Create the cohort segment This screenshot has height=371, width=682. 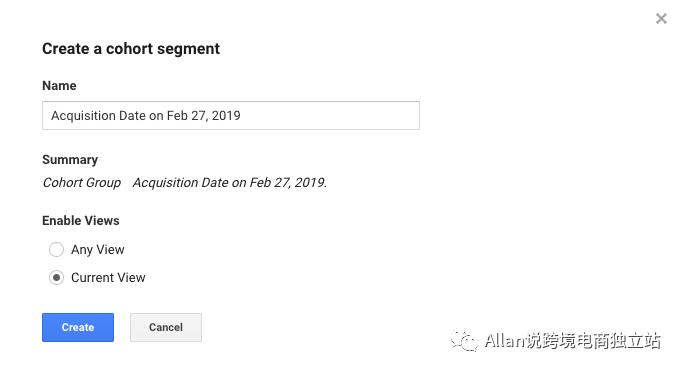[78, 327]
